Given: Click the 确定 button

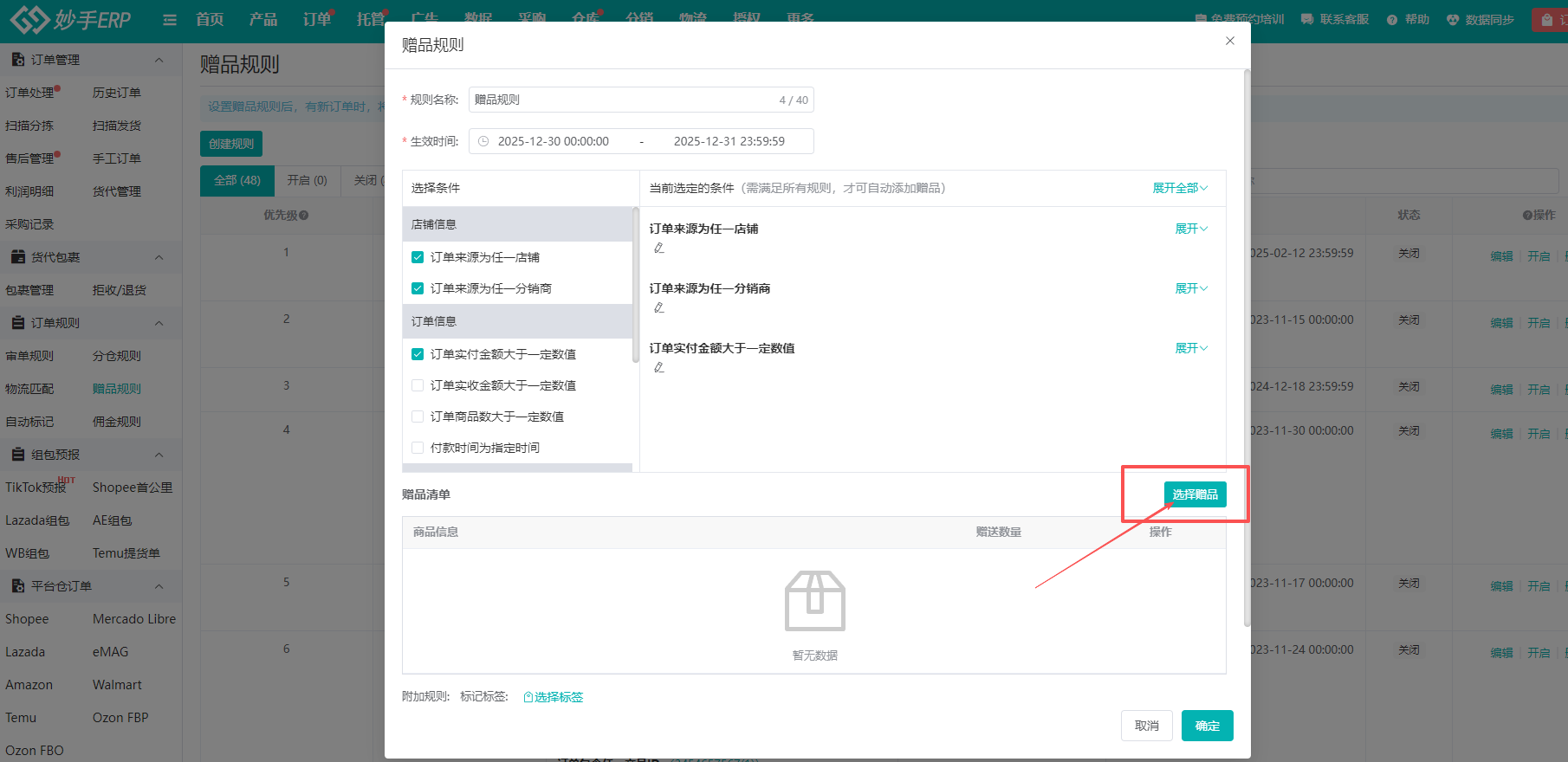Looking at the screenshot, I should pyautogui.click(x=1208, y=726).
